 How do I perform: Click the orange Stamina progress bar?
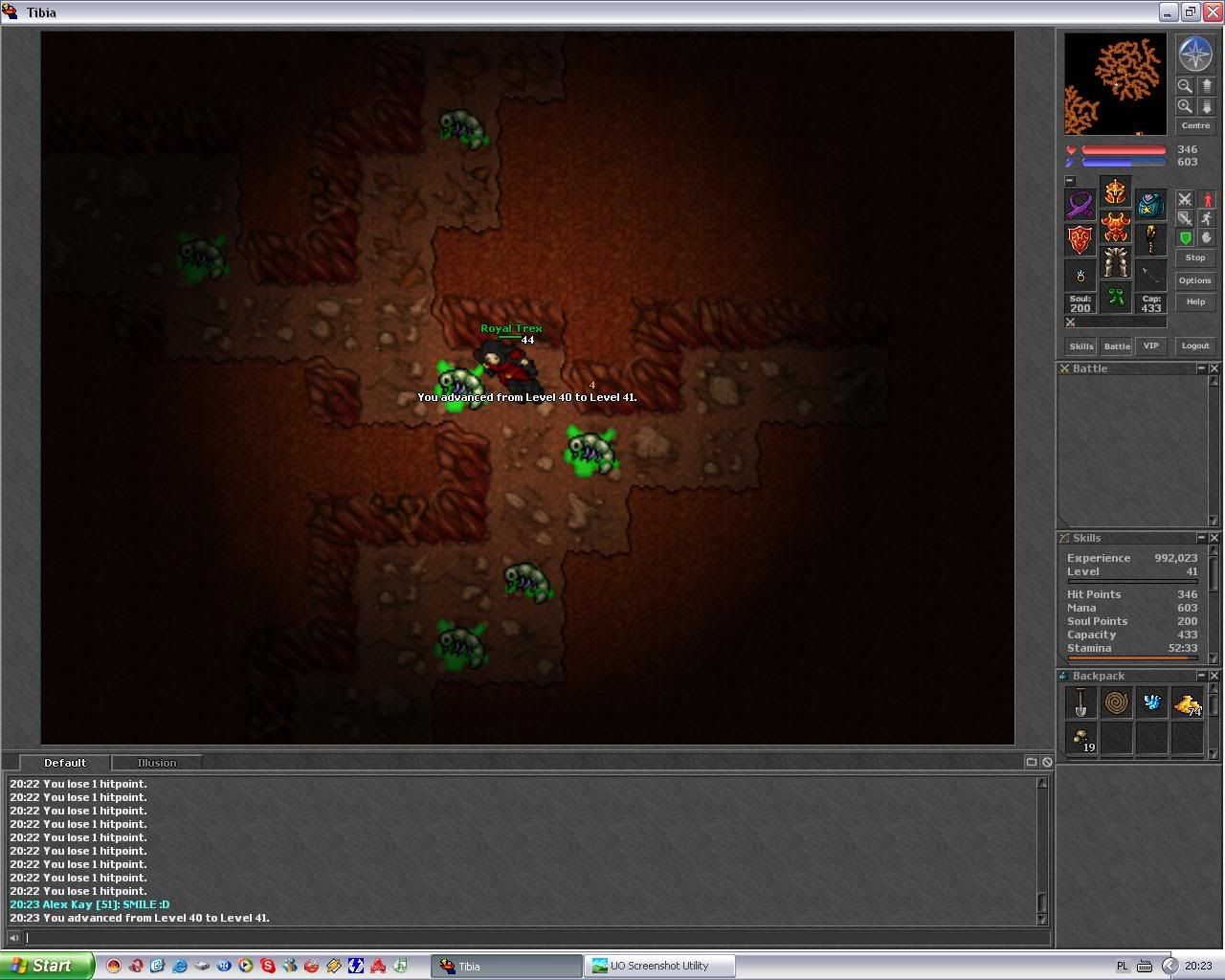pyautogui.click(x=1131, y=658)
